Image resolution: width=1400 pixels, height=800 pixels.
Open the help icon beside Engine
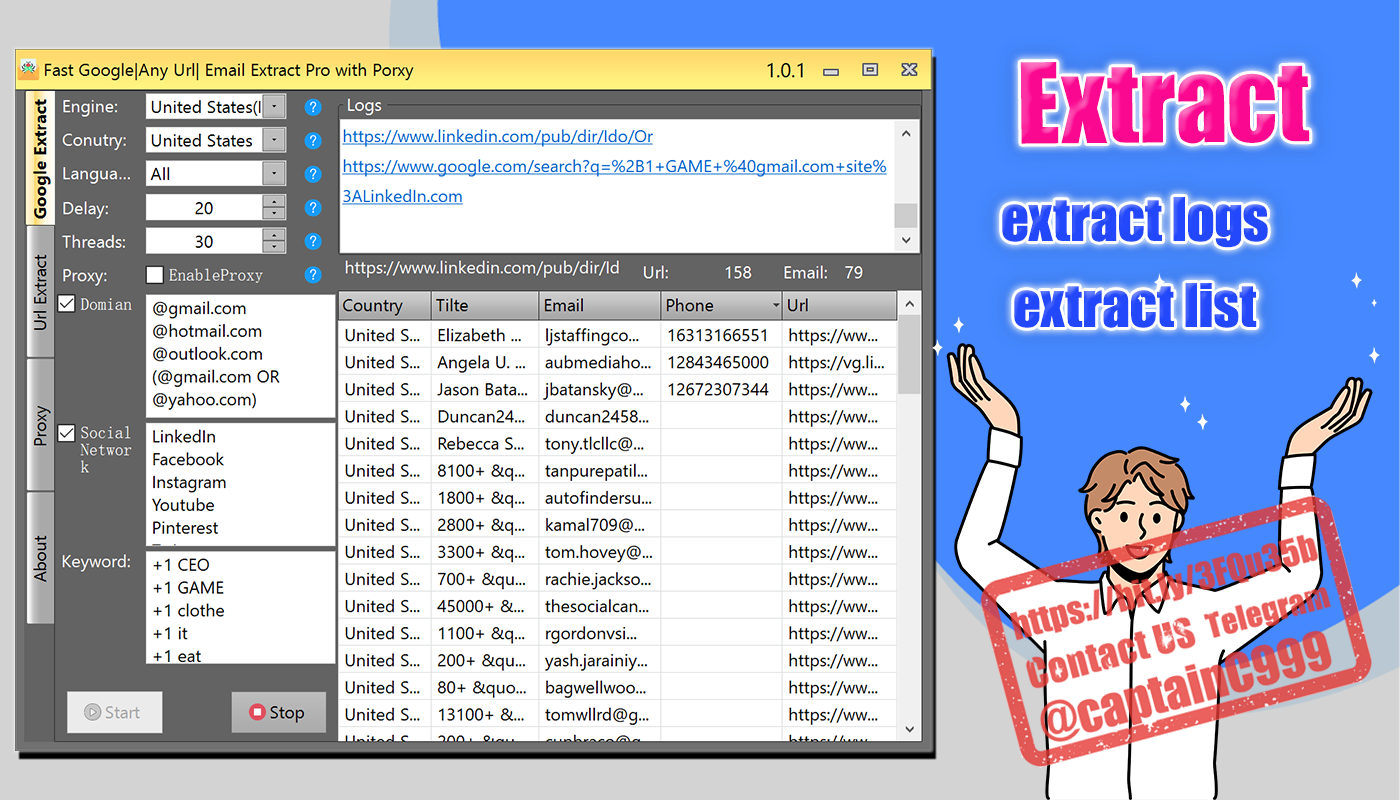[313, 107]
